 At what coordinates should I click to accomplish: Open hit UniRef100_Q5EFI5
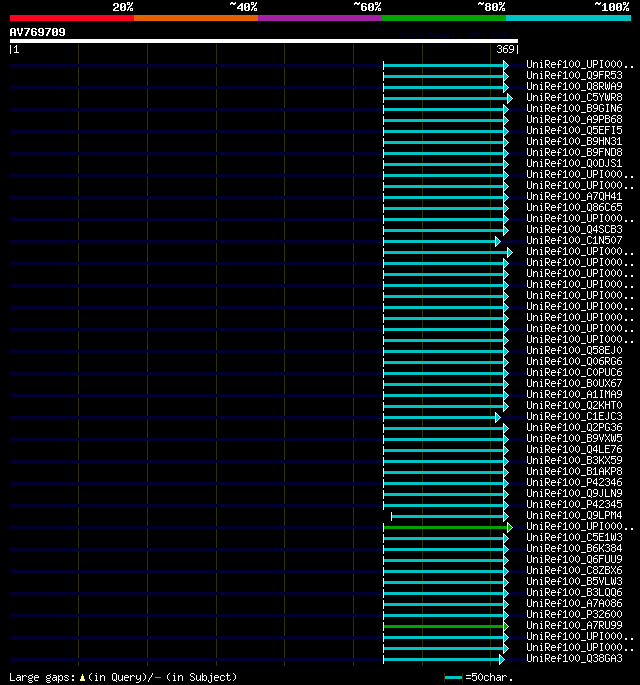(574, 130)
